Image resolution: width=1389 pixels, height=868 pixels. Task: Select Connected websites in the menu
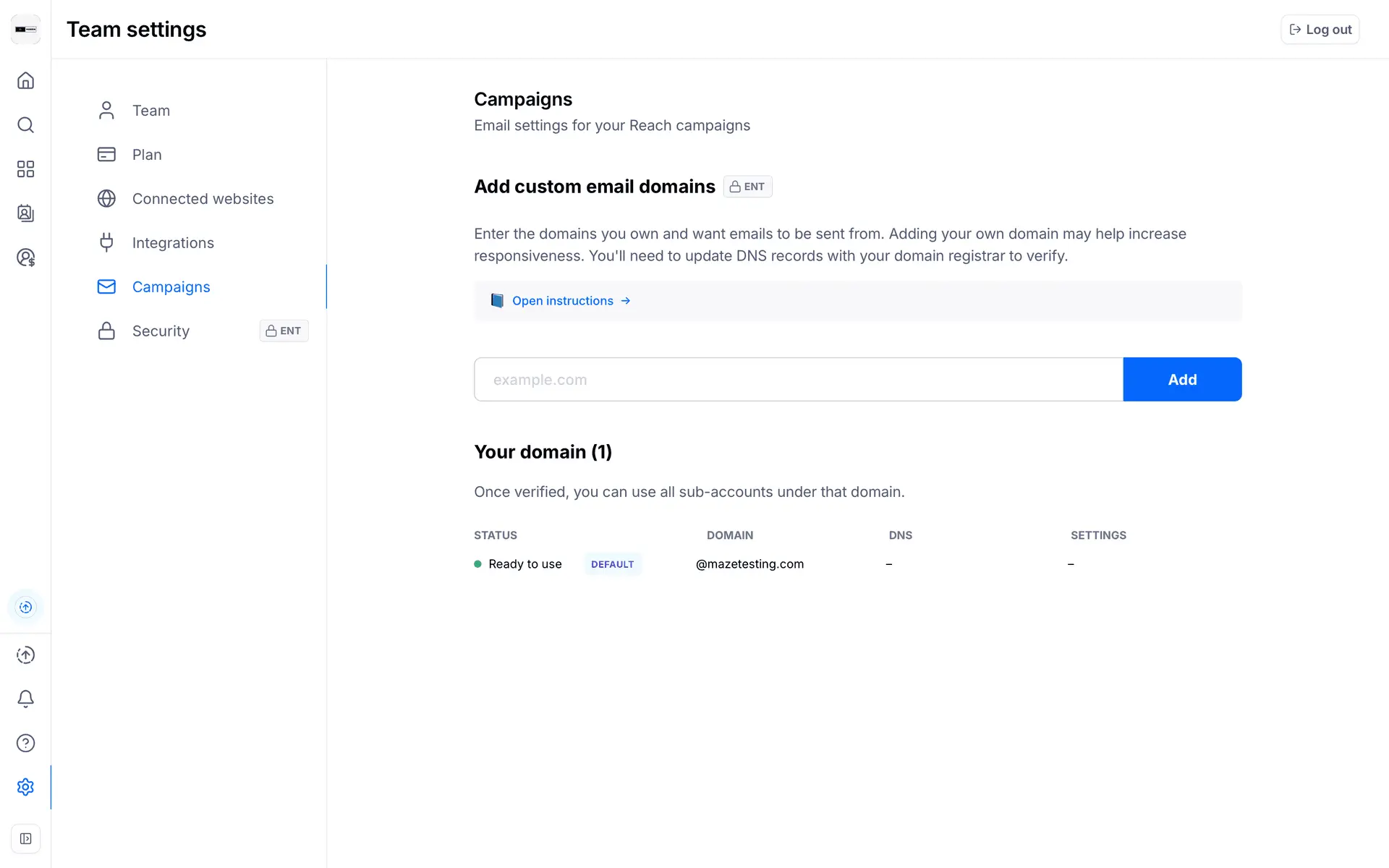click(203, 199)
